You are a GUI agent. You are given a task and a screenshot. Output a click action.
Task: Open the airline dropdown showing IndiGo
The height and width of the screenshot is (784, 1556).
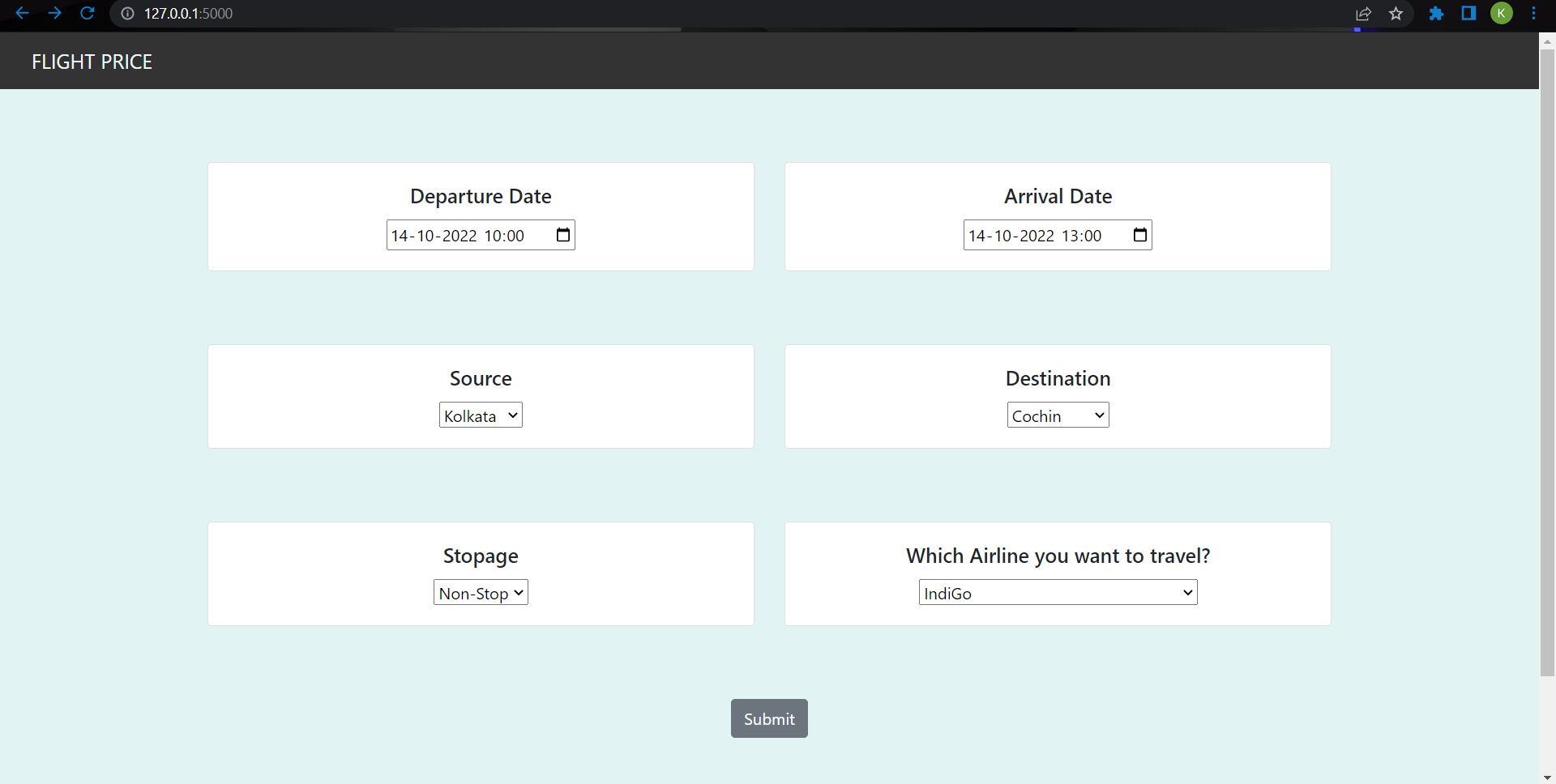[1058, 592]
